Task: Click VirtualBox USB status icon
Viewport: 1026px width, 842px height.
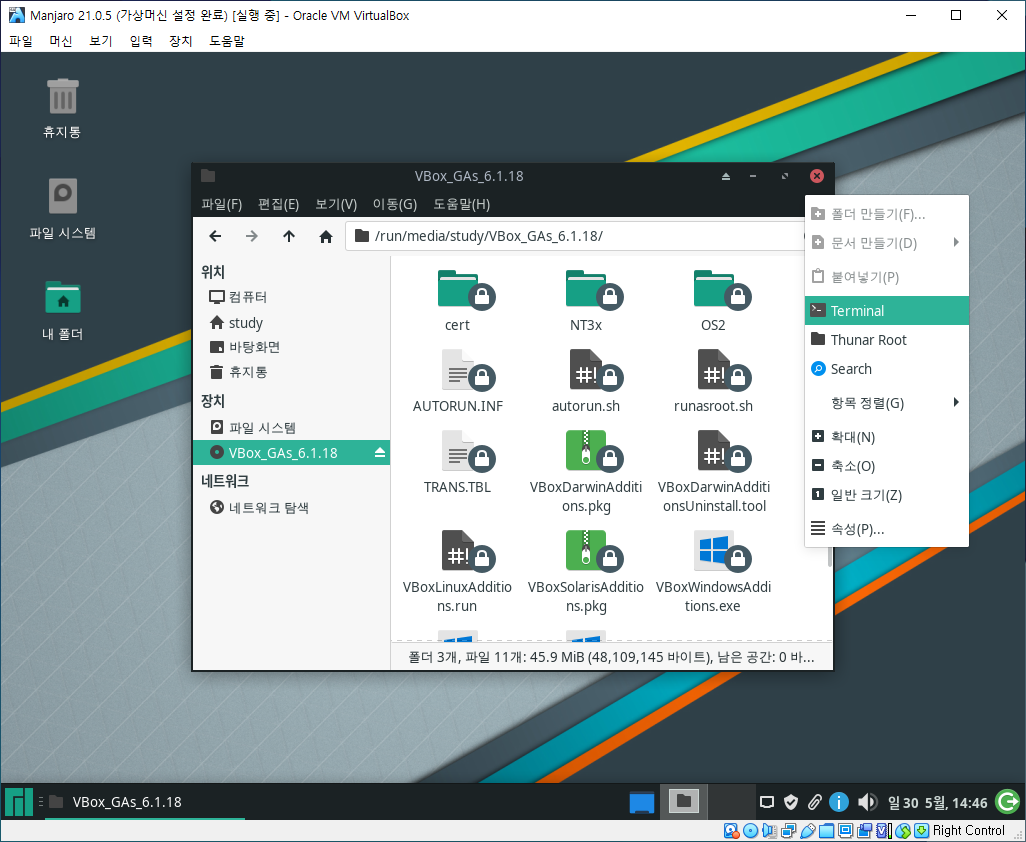Action: coord(807,831)
